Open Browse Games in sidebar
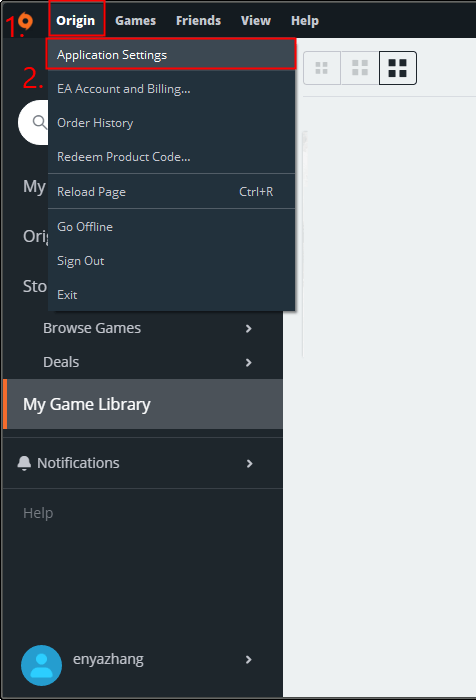The height and width of the screenshot is (700, 476). pos(92,328)
